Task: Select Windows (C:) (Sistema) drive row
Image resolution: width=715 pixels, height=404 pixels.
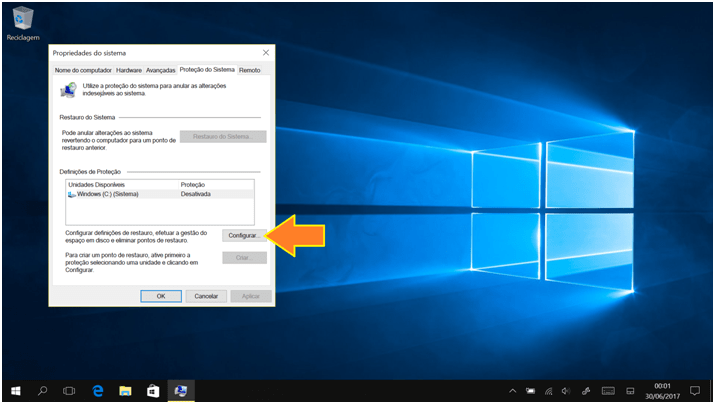Action: [x=110, y=194]
